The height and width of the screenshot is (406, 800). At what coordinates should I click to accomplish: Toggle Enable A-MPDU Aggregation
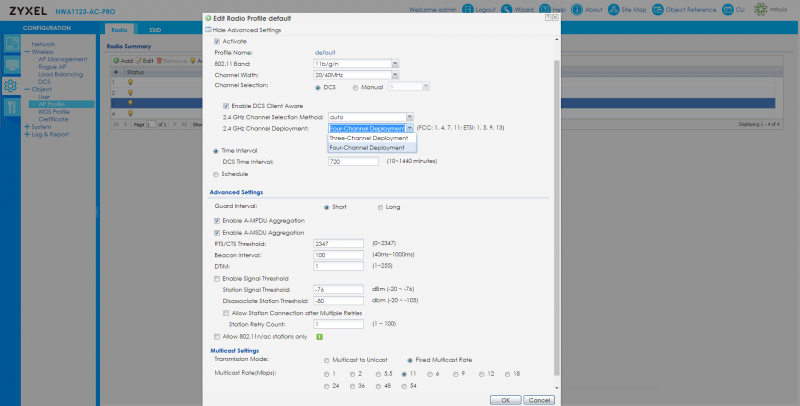[217, 221]
